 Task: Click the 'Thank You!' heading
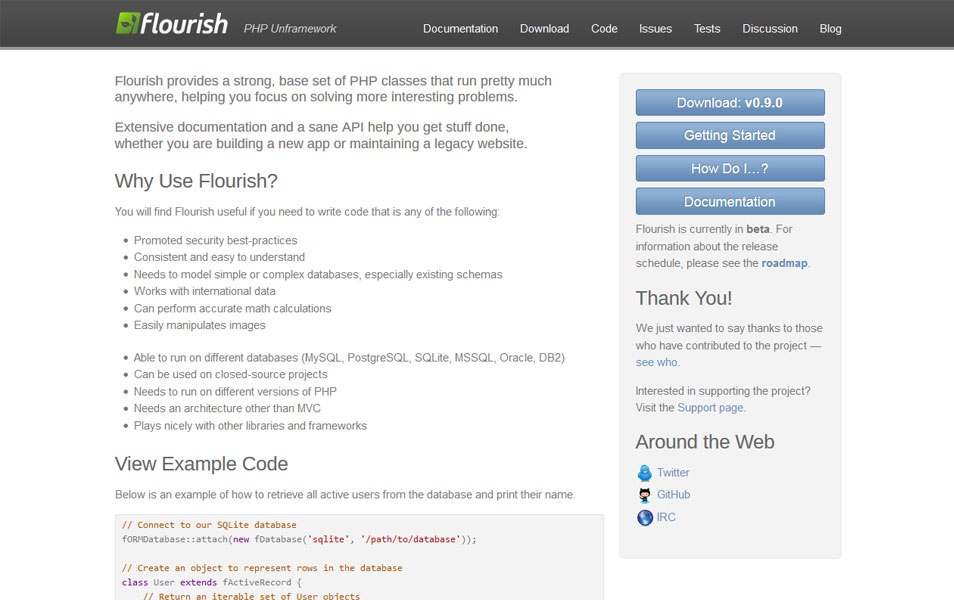[684, 298]
